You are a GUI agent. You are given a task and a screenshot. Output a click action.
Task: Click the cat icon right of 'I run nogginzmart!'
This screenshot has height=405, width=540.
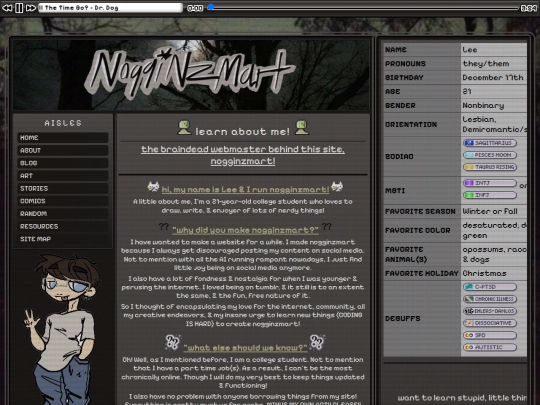[x=337, y=187]
